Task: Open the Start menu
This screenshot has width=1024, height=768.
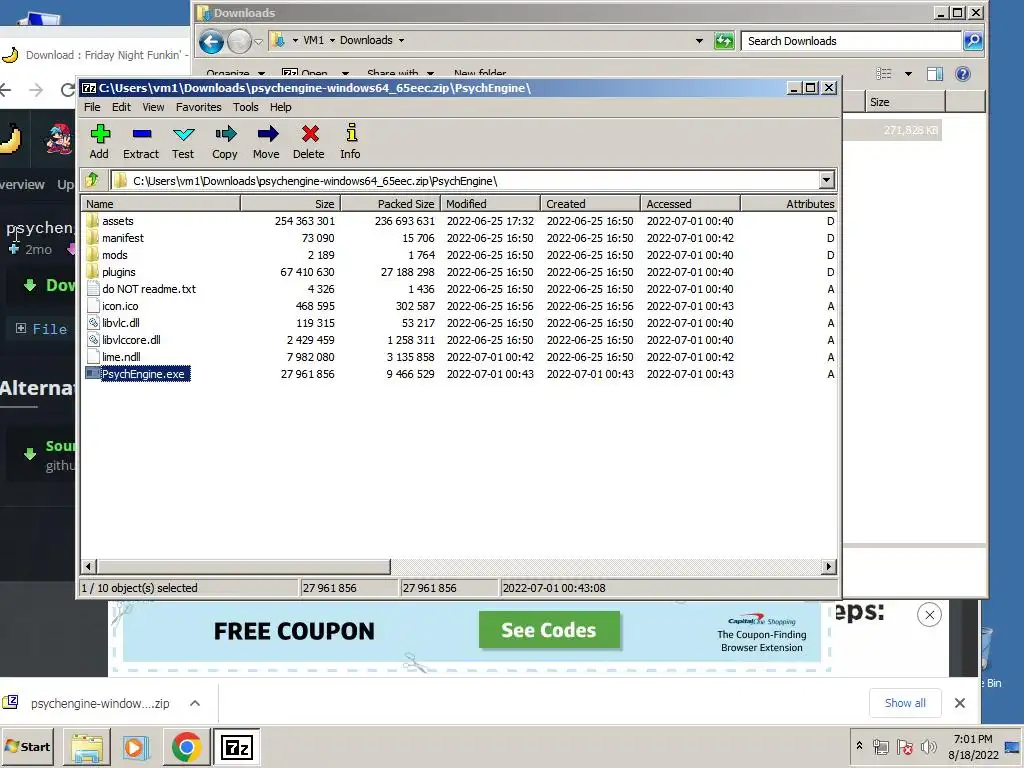Action: [27, 746]
